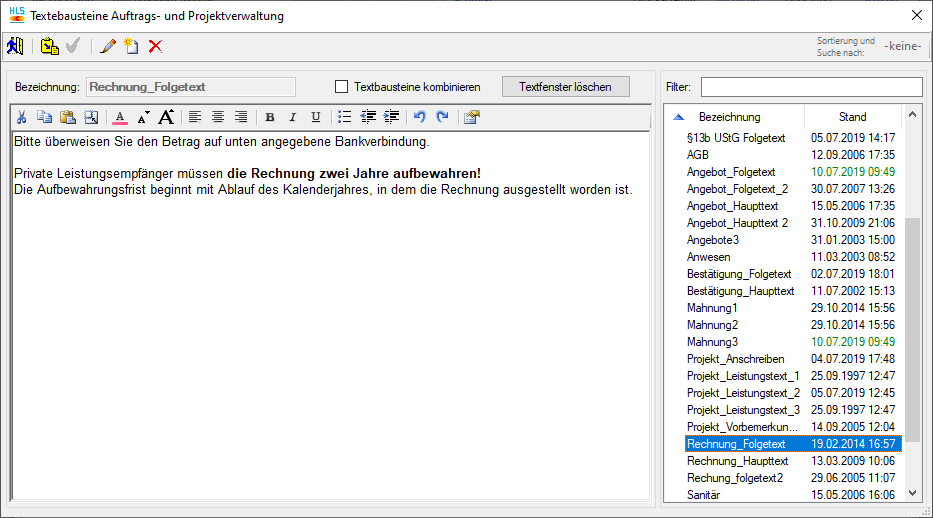Toggle bullet list formatting
The height and width of the screenshot is (518, 933).
(x=345, y=117)
